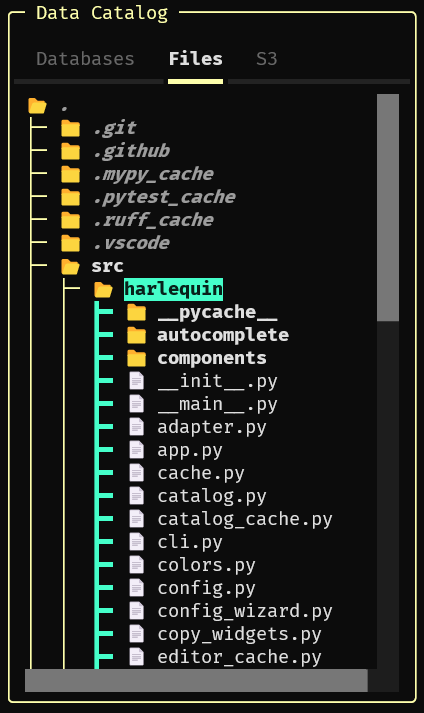The height and width of the screenshot is (713, 424).
Task: Collapse the root '.' directory node
Action: pos(64,106)
